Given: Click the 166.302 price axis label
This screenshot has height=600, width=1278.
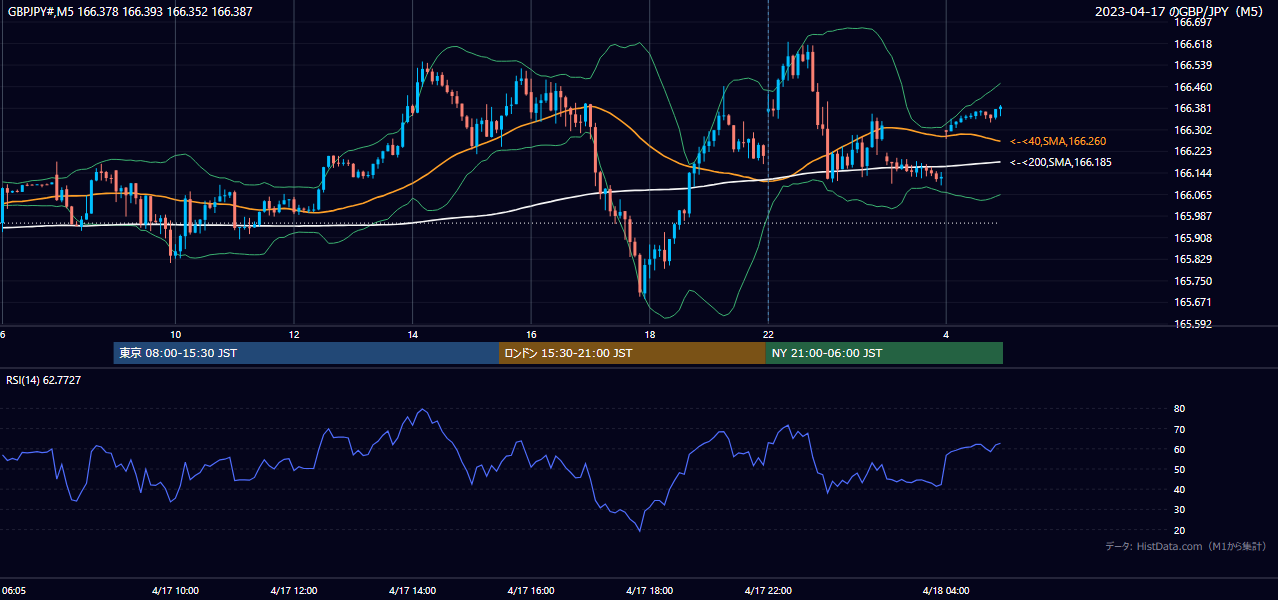Looking at the screenshot, I should click(1192, 130).
